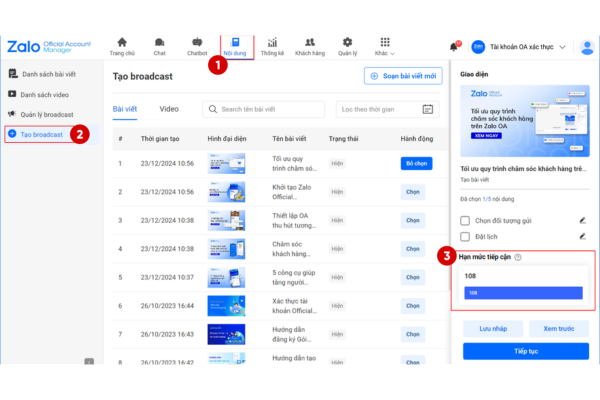Open thumbnail of Hướng dẫn đăng ký Gói article

tap(226, 334)
